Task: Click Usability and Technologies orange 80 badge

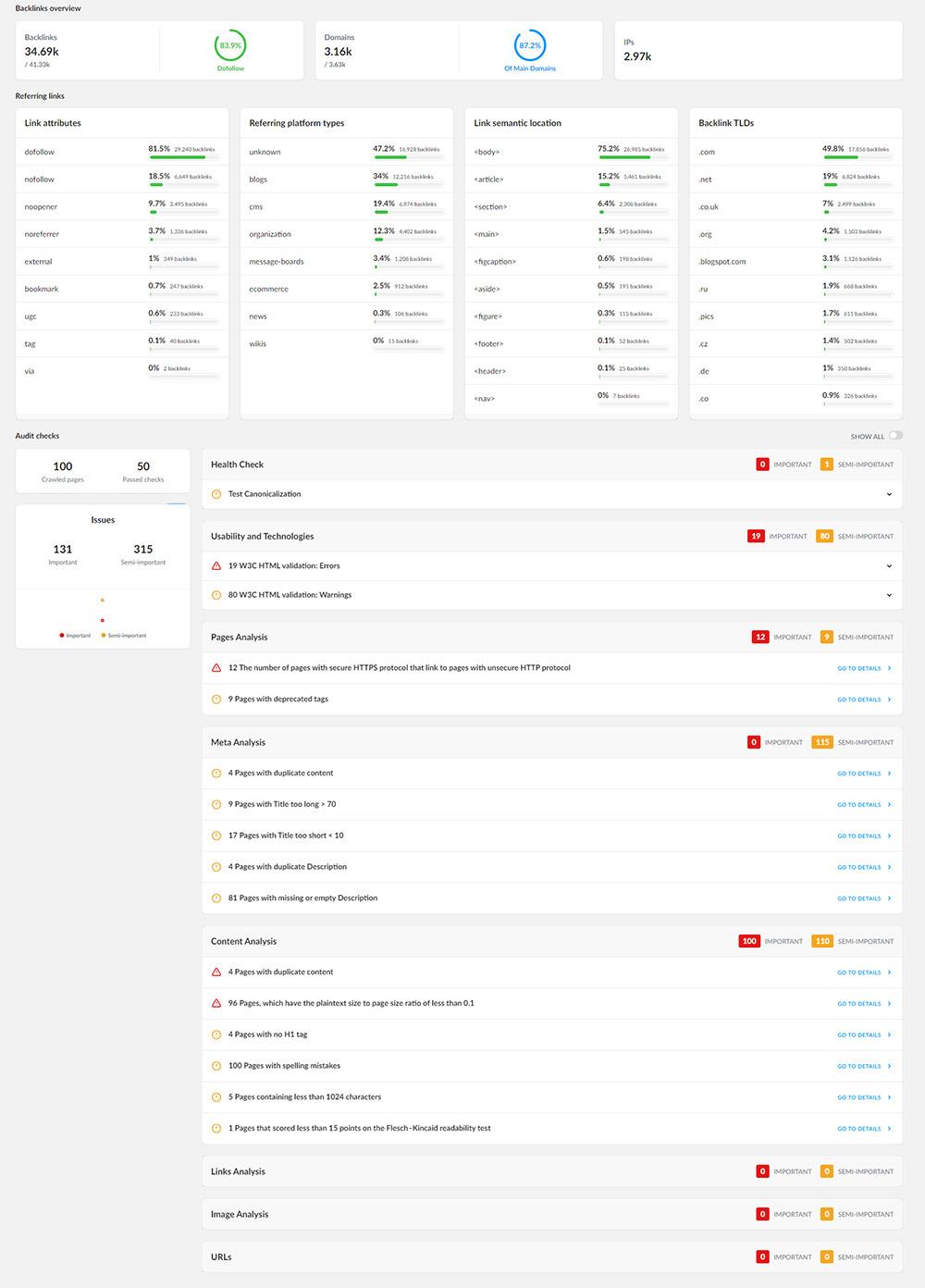Action: [824, 536]
